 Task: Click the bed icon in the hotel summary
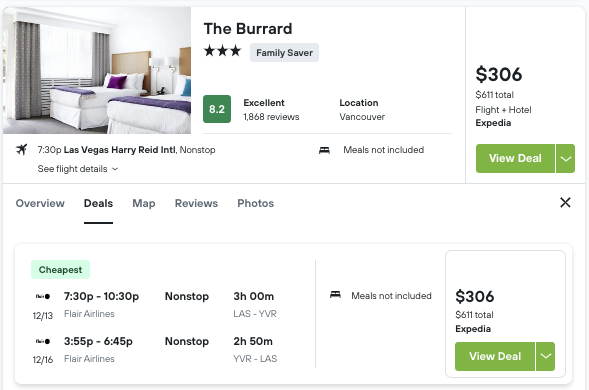click(324, 150)
